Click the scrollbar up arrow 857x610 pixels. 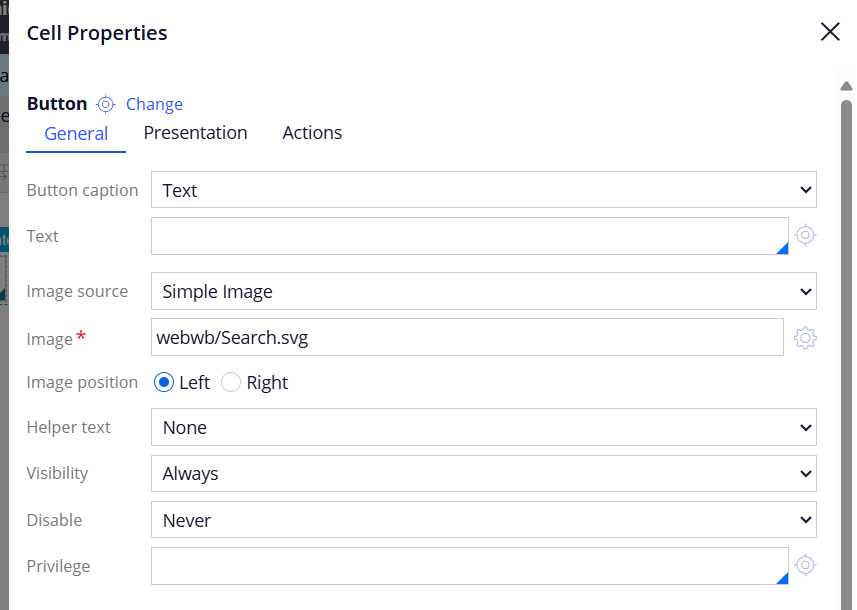pos(846,86)
